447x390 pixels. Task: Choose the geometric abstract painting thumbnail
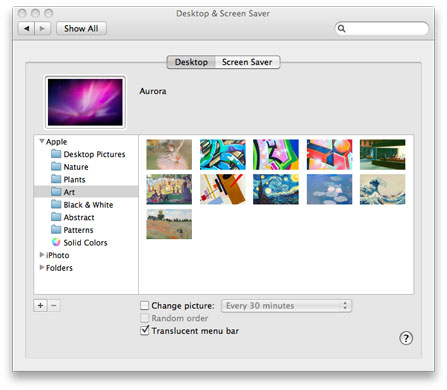coord(223,189)
